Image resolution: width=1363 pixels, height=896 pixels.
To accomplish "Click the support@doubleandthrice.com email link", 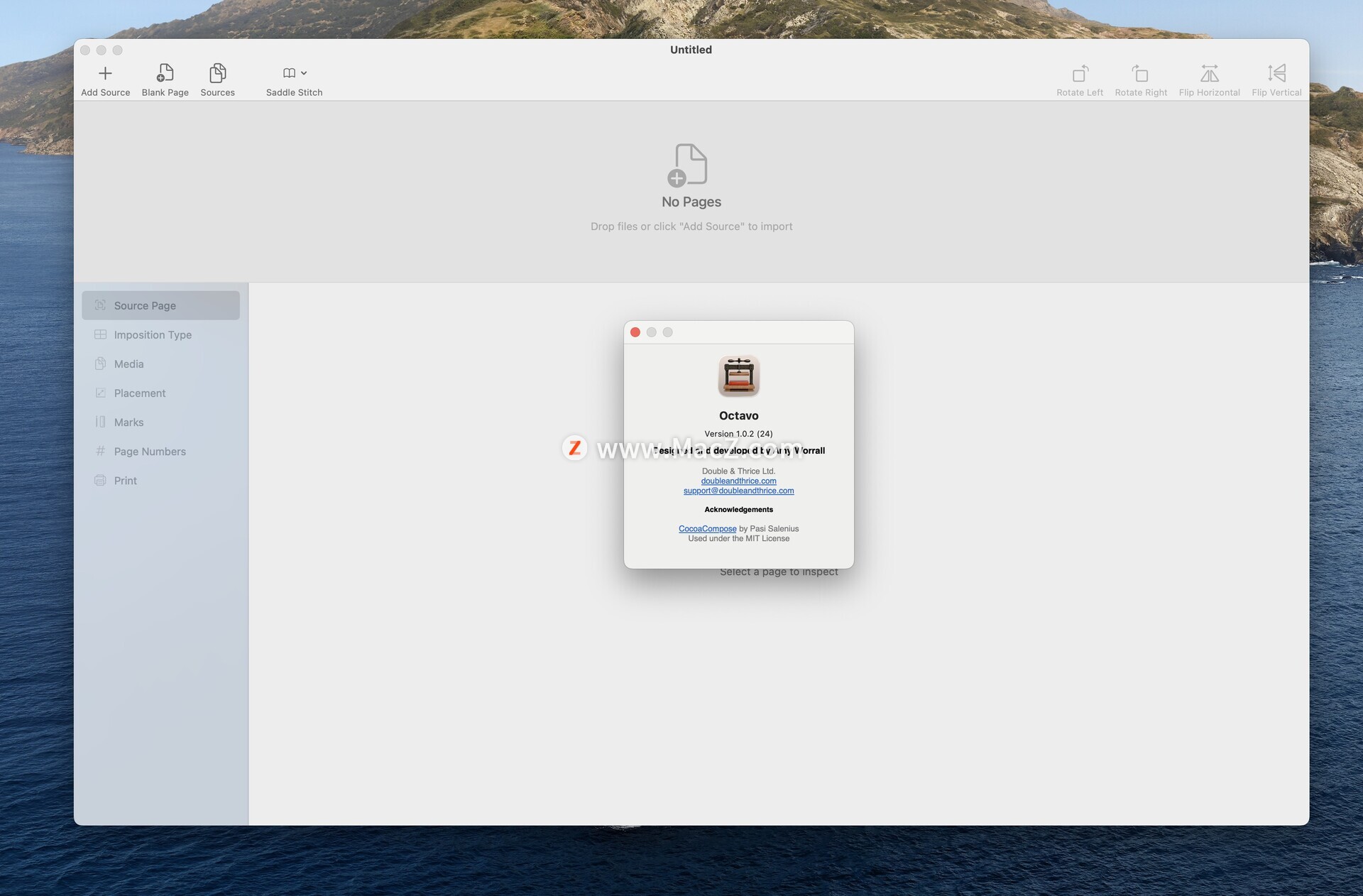I will pyautogui.click(x=738, y=491).
